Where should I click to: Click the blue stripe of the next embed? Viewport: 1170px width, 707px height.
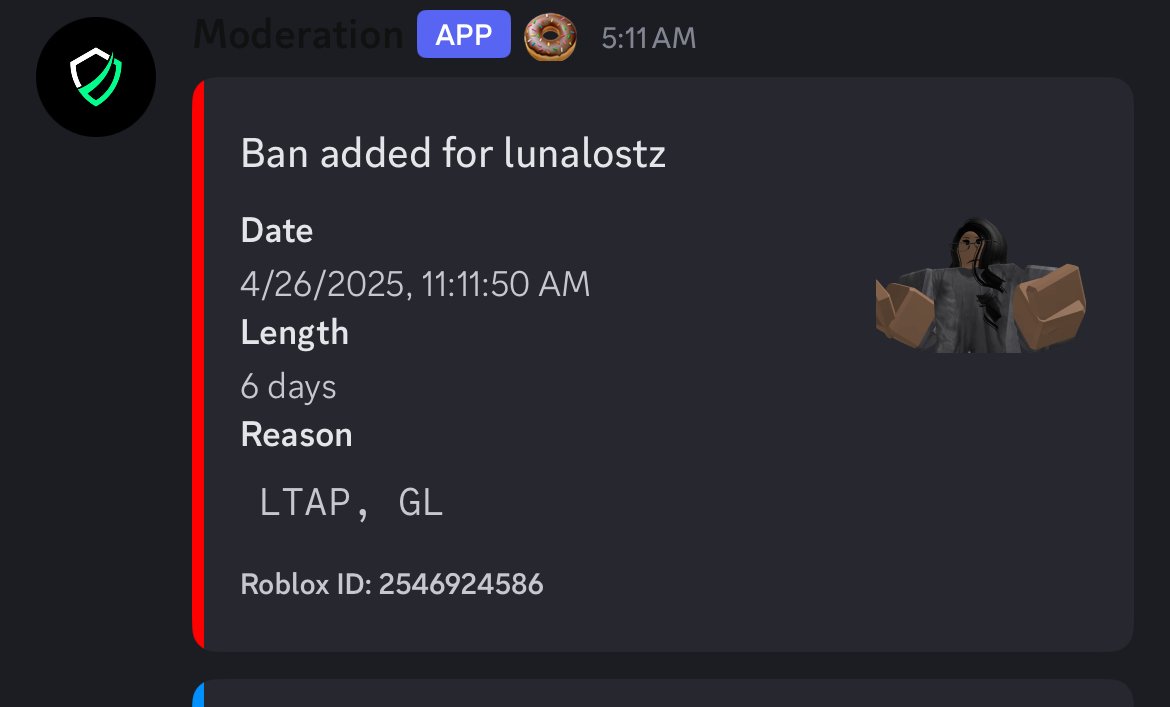[x=198, y=694]
